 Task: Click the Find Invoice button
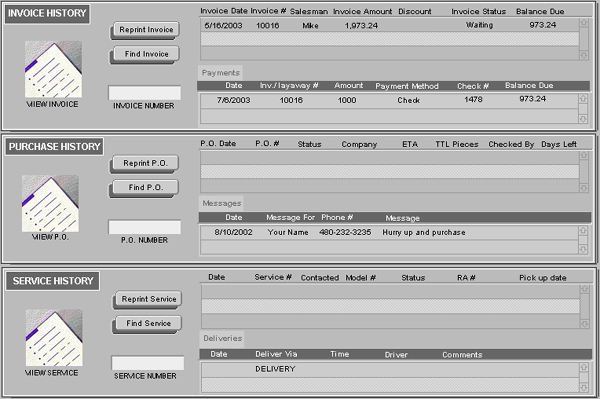[x=146, y=54]
